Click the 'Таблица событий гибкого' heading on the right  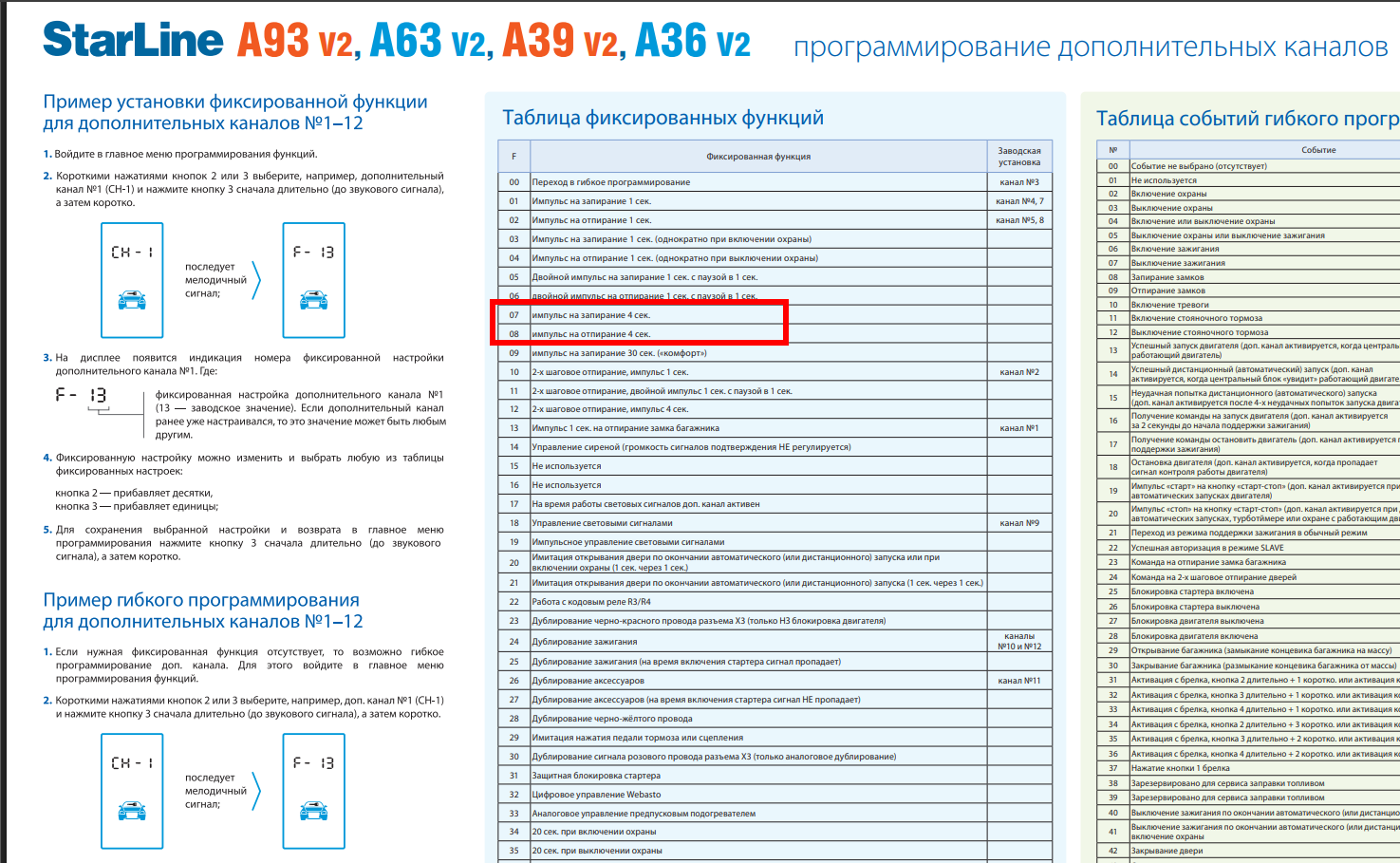1246,119
